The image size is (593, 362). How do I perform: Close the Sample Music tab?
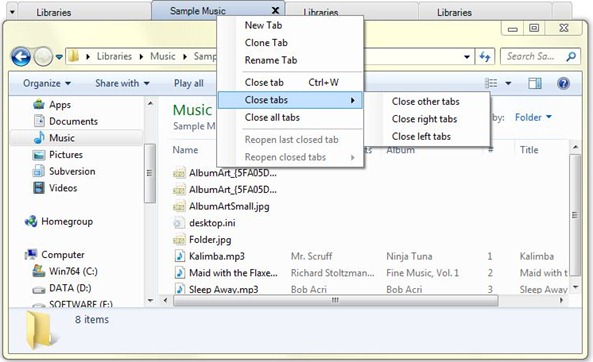[276, 11]
